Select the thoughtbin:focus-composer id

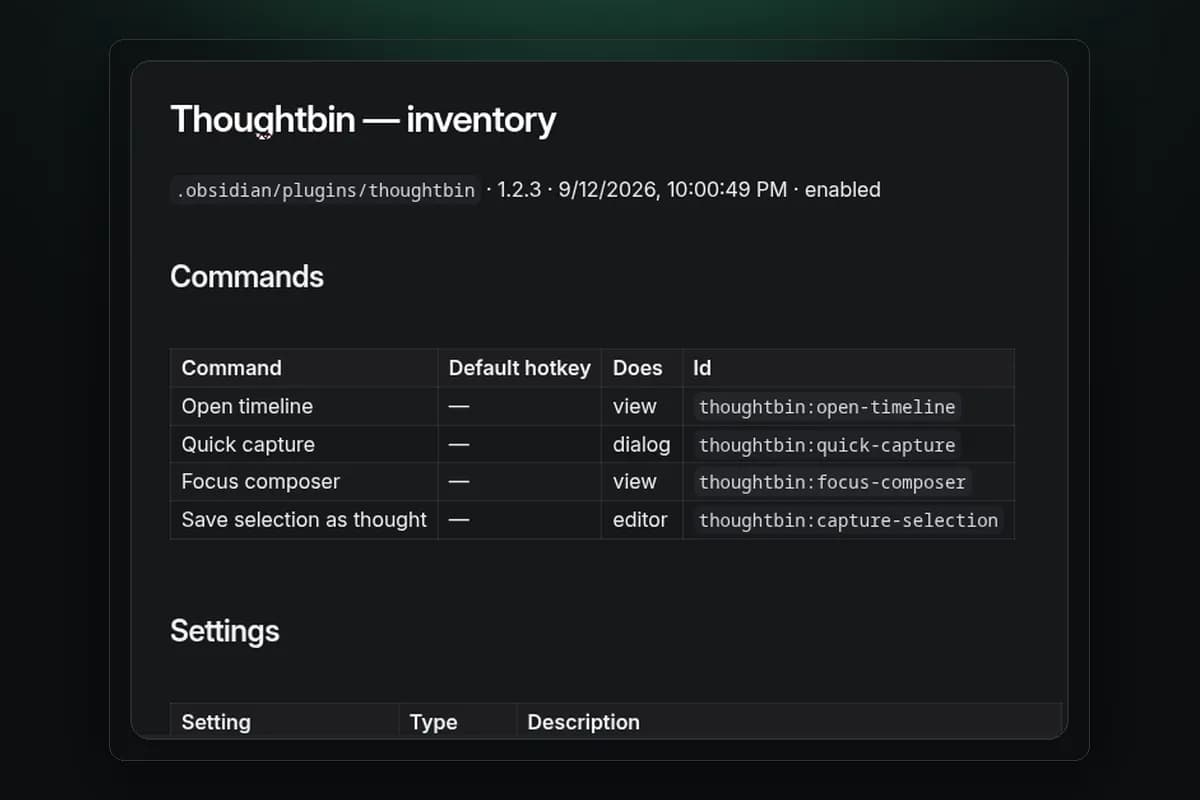tap(832, 483)
